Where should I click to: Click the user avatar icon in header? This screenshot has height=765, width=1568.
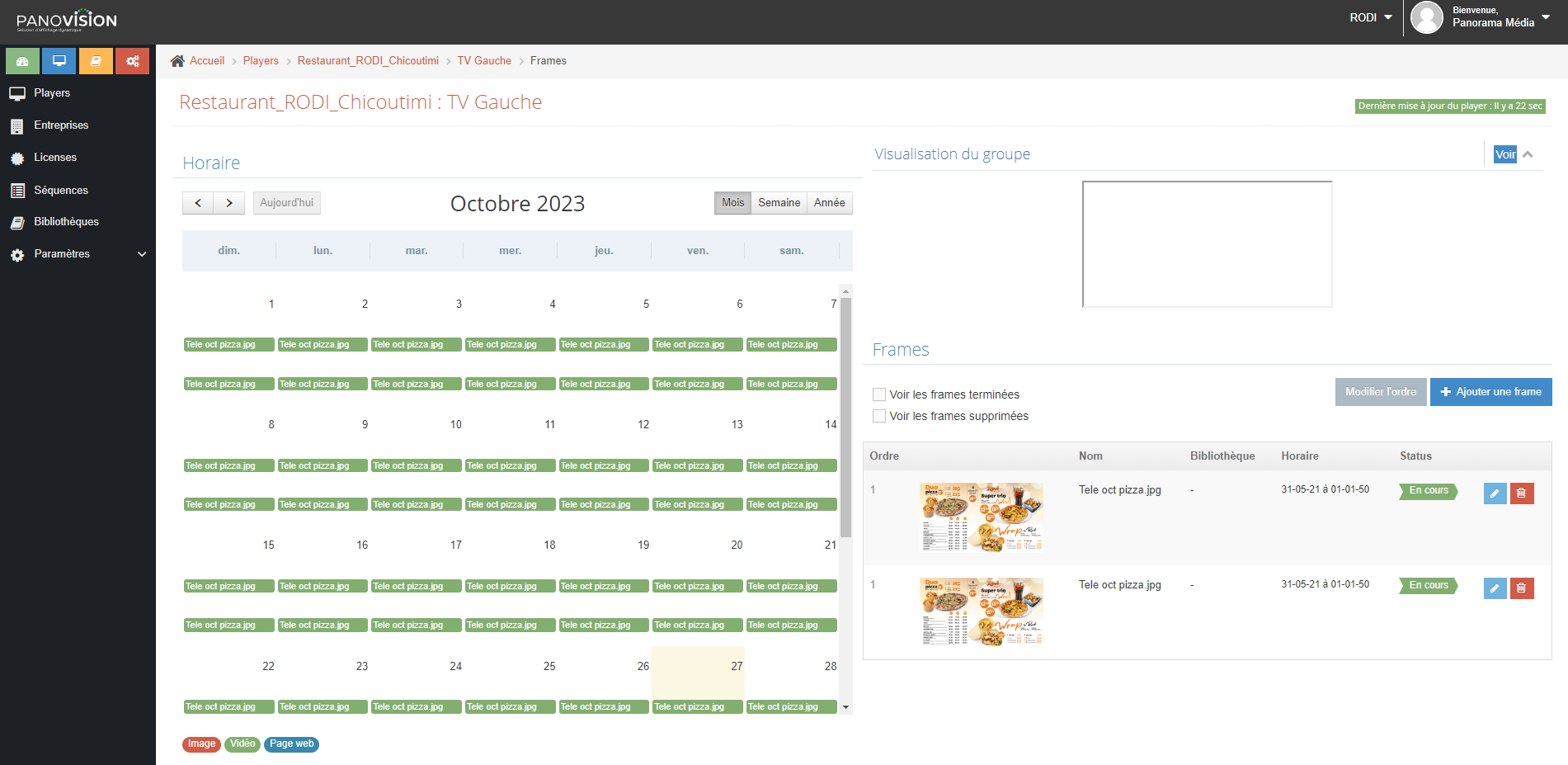pos(1427,17)
